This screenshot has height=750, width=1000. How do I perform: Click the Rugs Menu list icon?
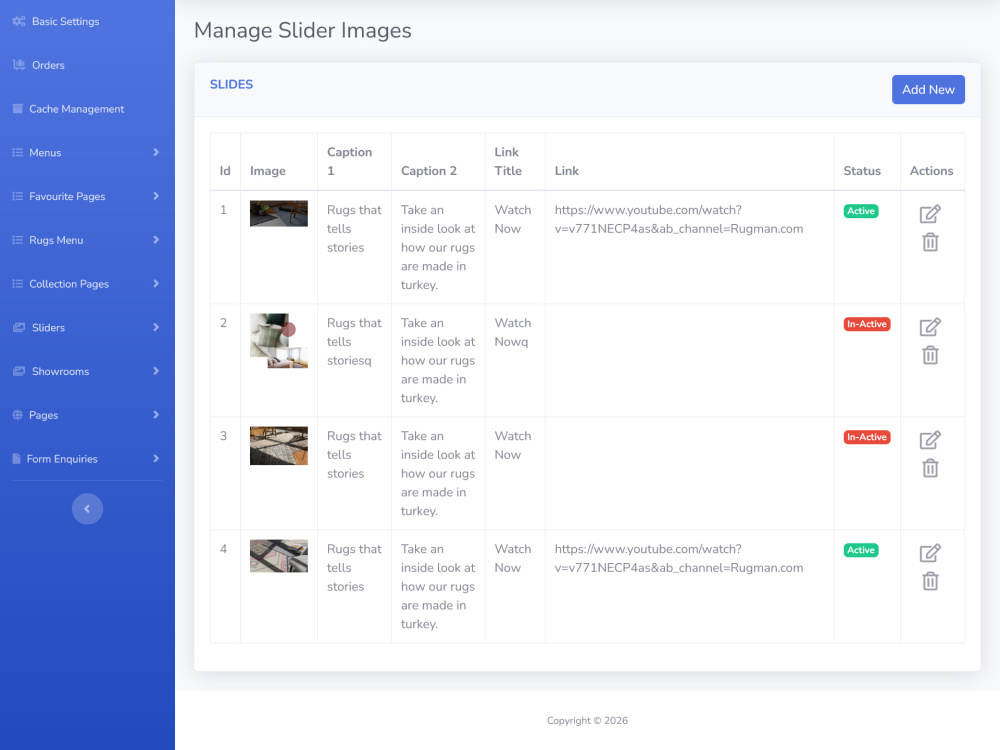(x=18, y=240)
